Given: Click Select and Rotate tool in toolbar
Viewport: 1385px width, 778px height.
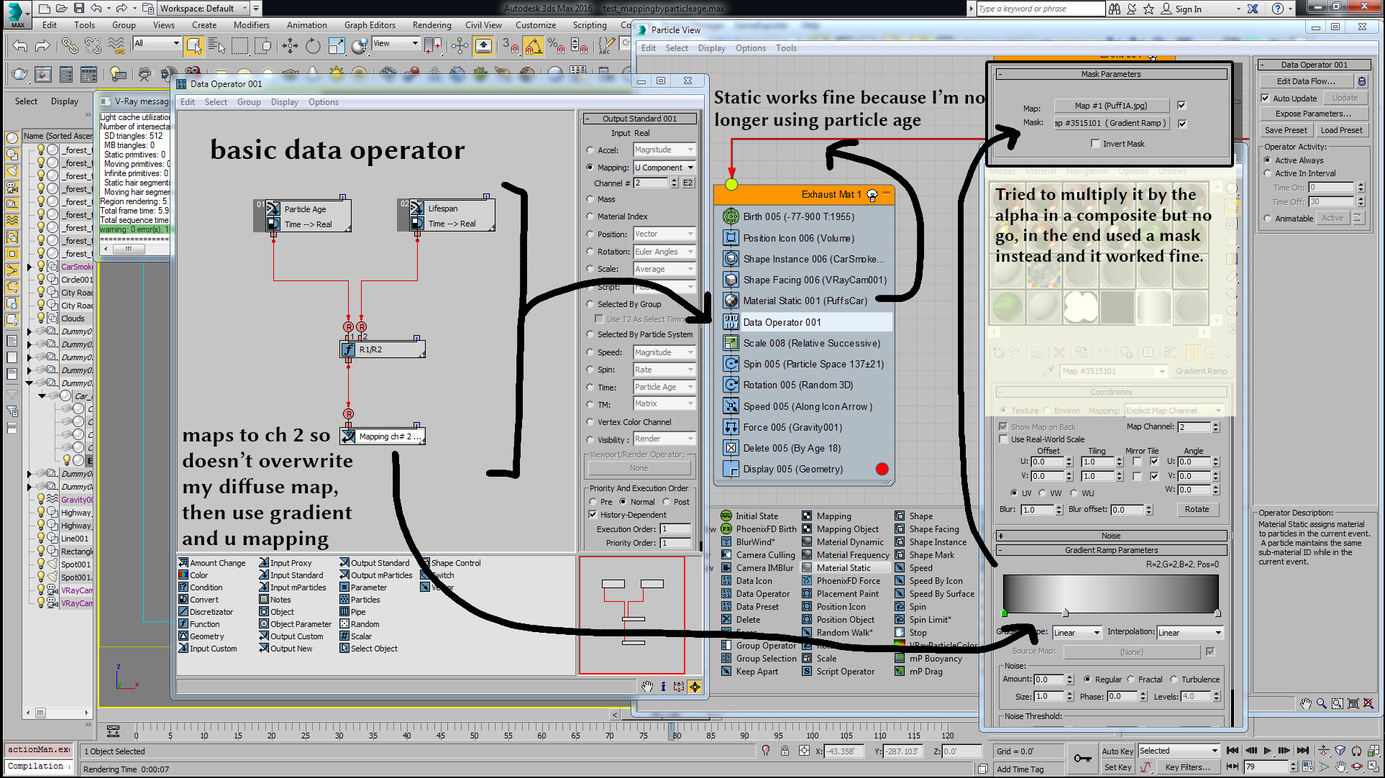Looking at the screenshot, I should click(313, 46).
